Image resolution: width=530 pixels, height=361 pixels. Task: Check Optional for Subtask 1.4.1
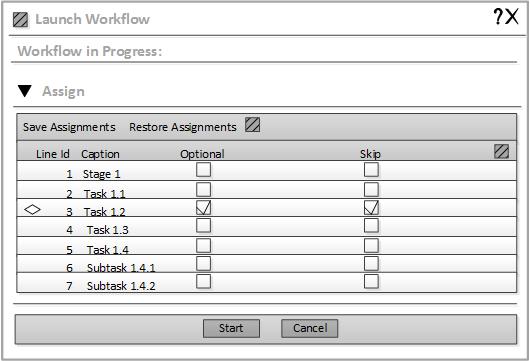coord(203,263)
